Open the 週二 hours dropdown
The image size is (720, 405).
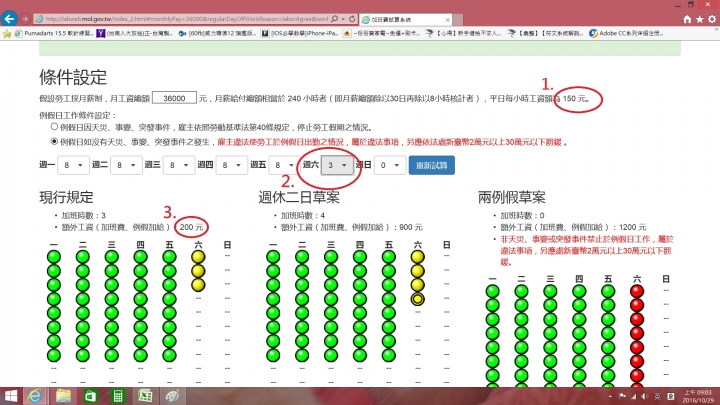[x=126, y=165]
